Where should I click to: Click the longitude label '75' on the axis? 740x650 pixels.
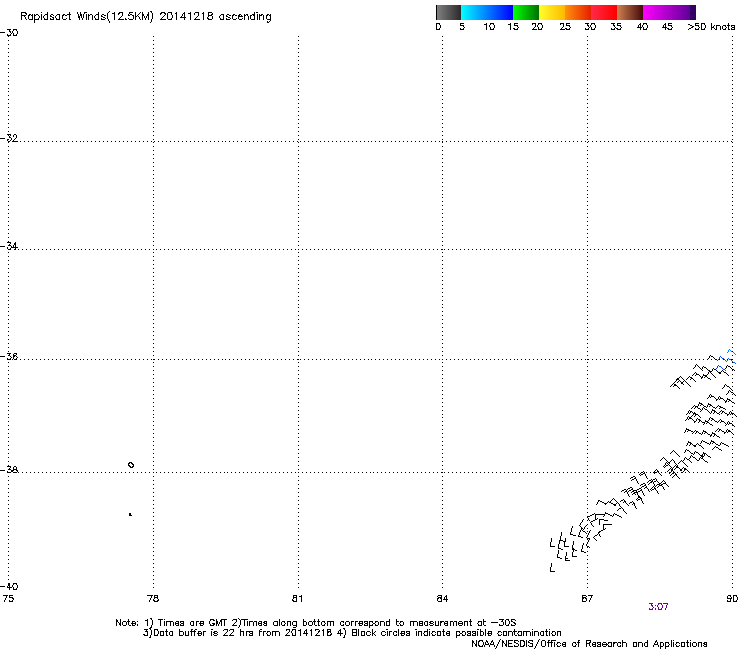pos(8,599)
